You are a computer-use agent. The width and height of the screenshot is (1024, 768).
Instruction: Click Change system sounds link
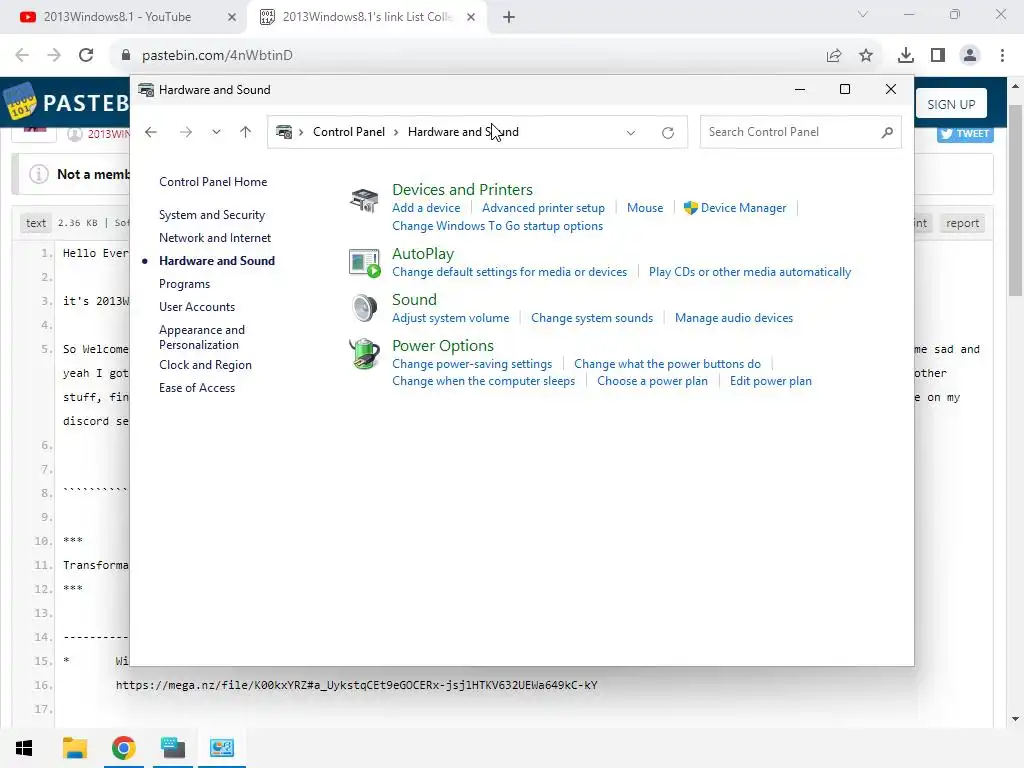coord(592,318)
